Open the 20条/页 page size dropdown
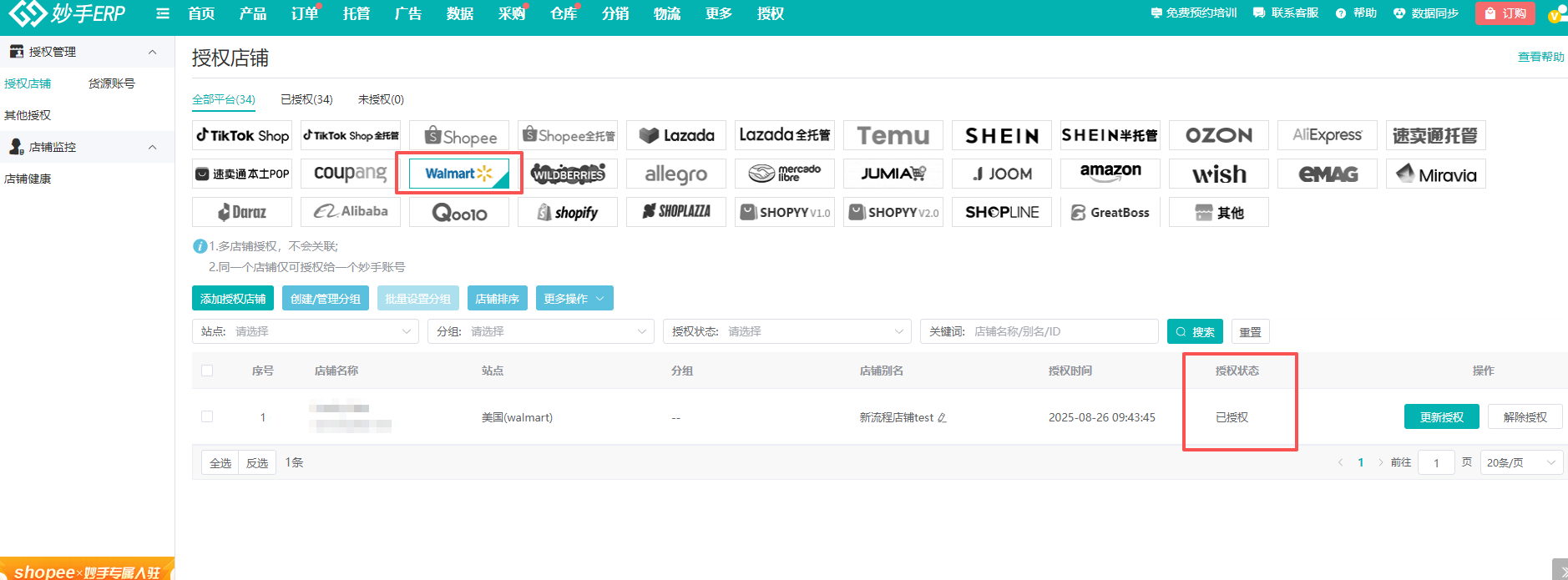Image resolution: width=1568 pixels, height=580 pixels. point(1521,462)
